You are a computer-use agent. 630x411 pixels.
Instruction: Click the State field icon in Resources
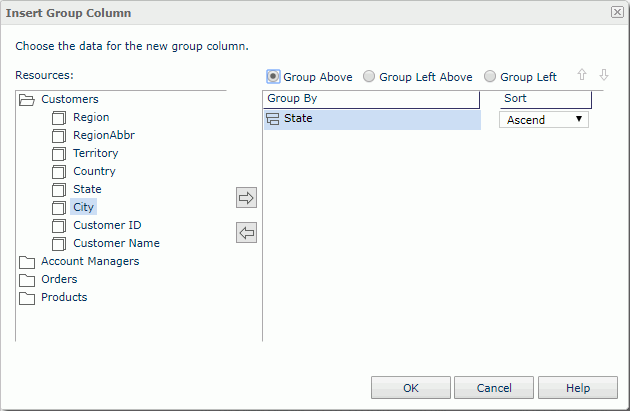tap(59, 190)
